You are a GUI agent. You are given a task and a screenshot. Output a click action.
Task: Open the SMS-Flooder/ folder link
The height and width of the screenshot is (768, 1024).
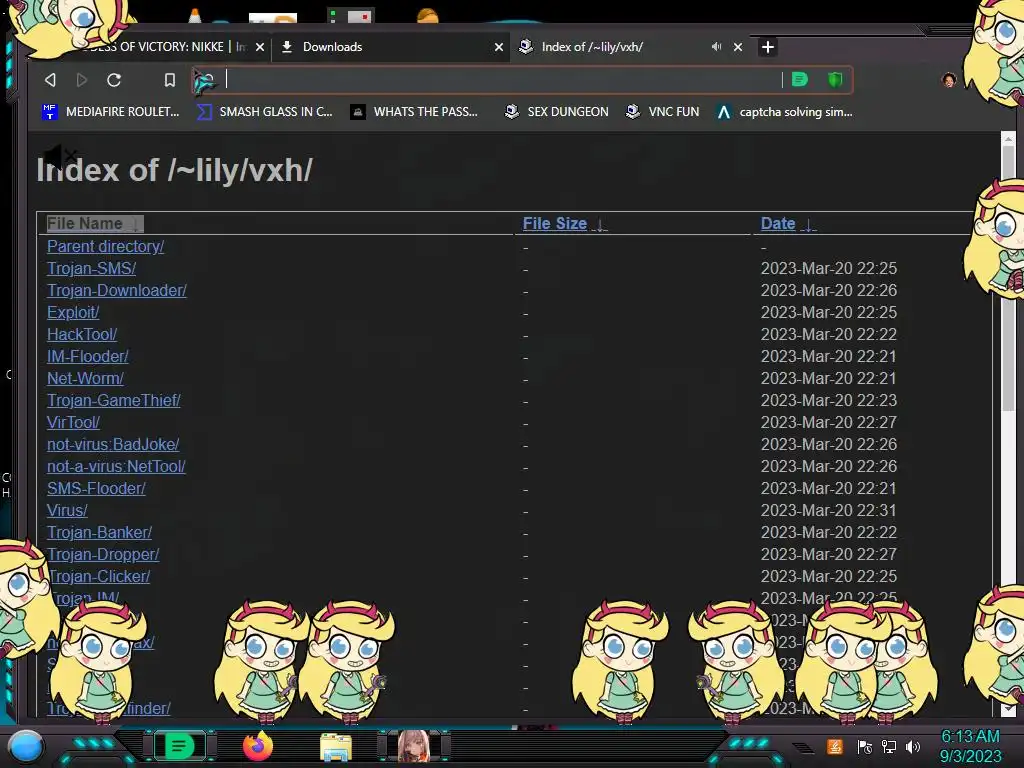pos(96,488)
